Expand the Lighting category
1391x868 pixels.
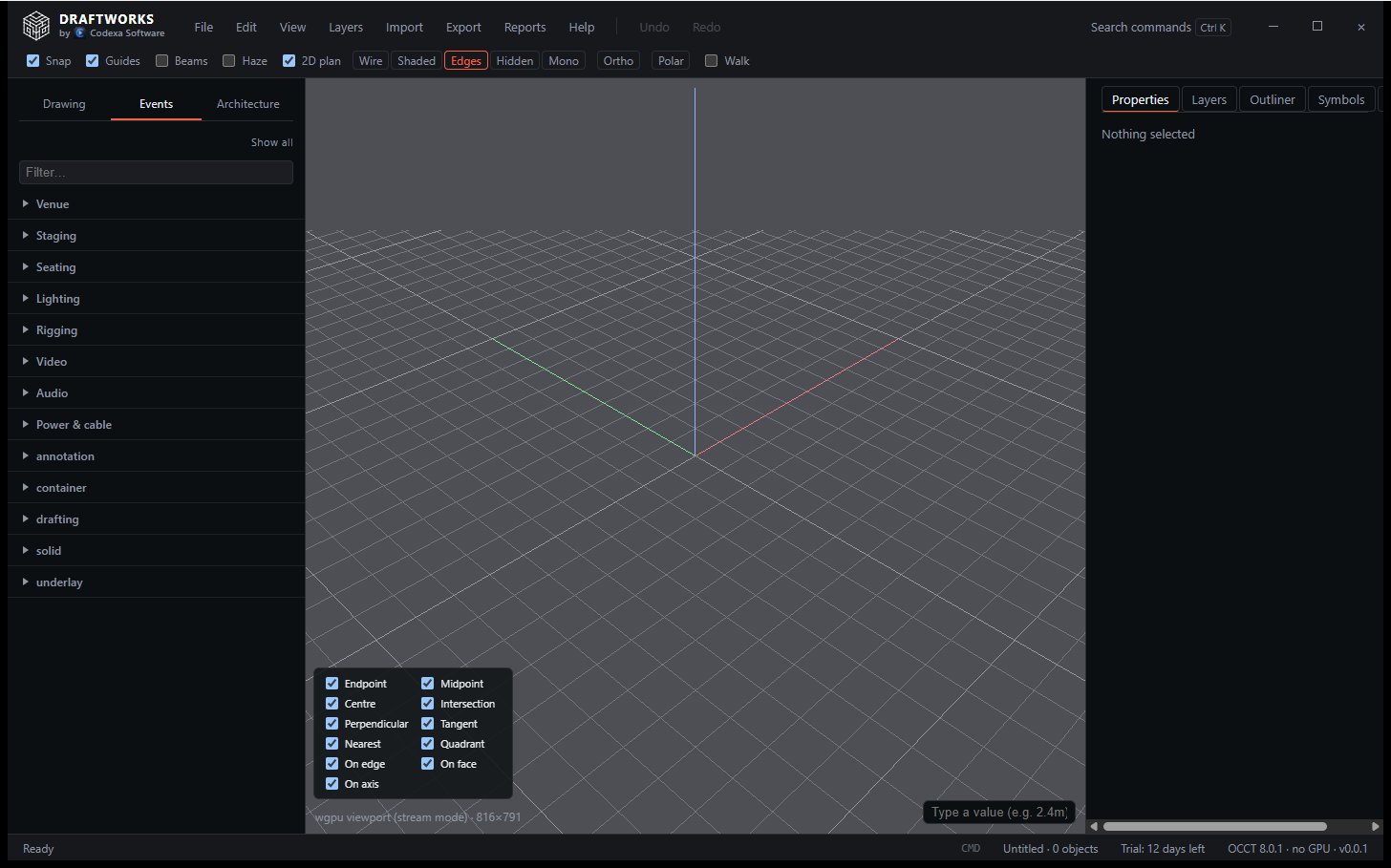157,298
